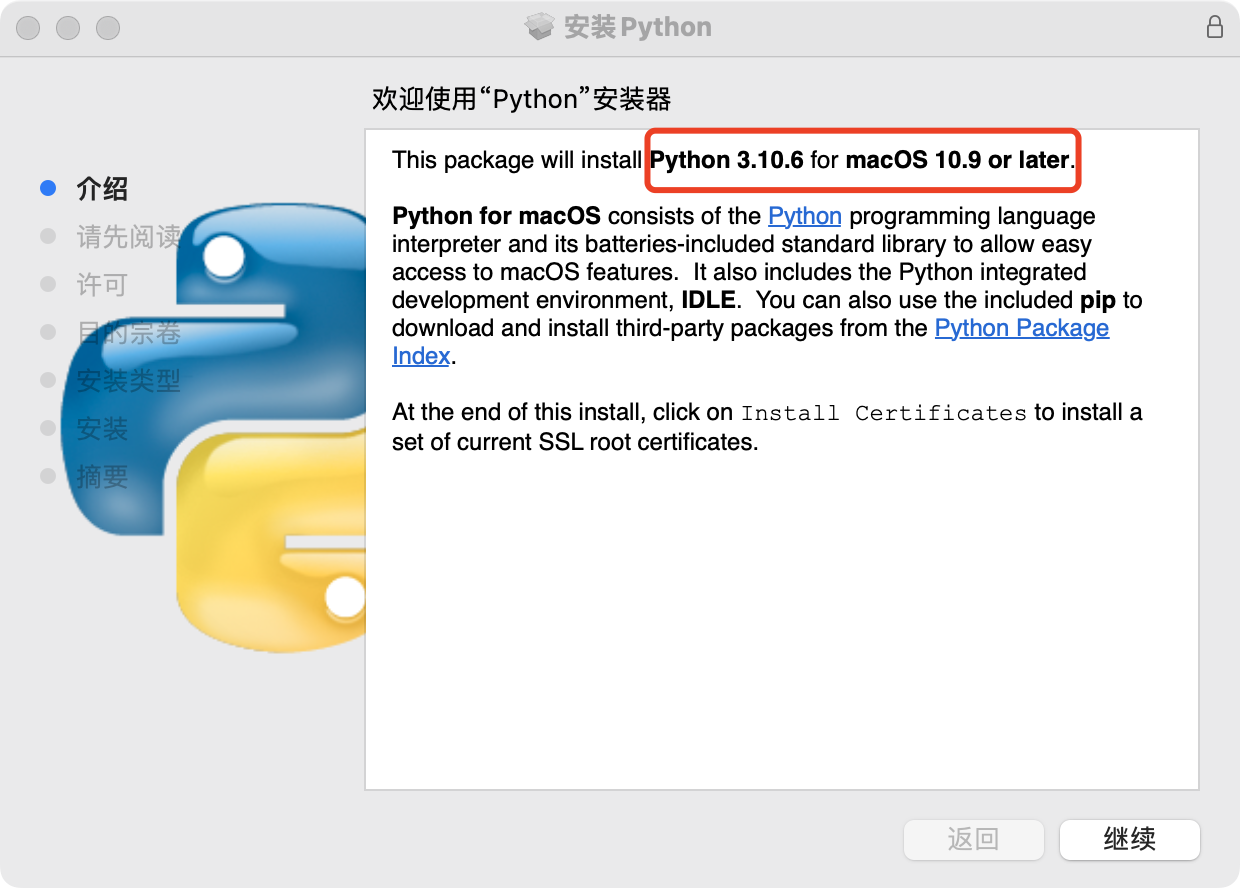Click the lock icon in the title bar
This screenshot has width=1240, height=888.
[1215, 28]
